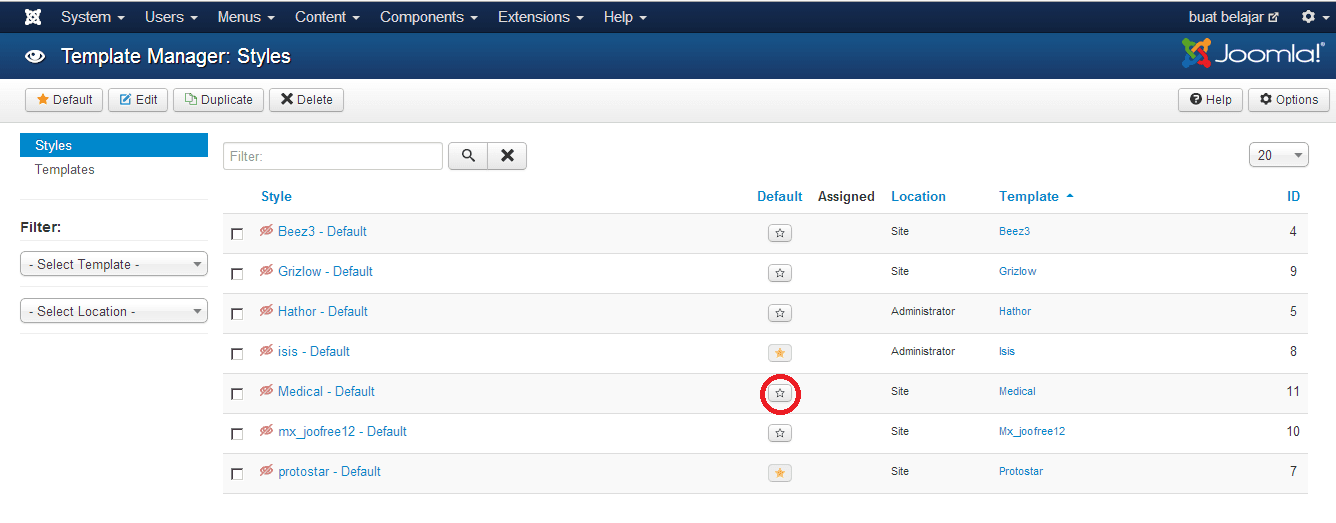1336x523 pixels.
Task: Click the gold default star for protostar
Action: click(x=780, y=473)
